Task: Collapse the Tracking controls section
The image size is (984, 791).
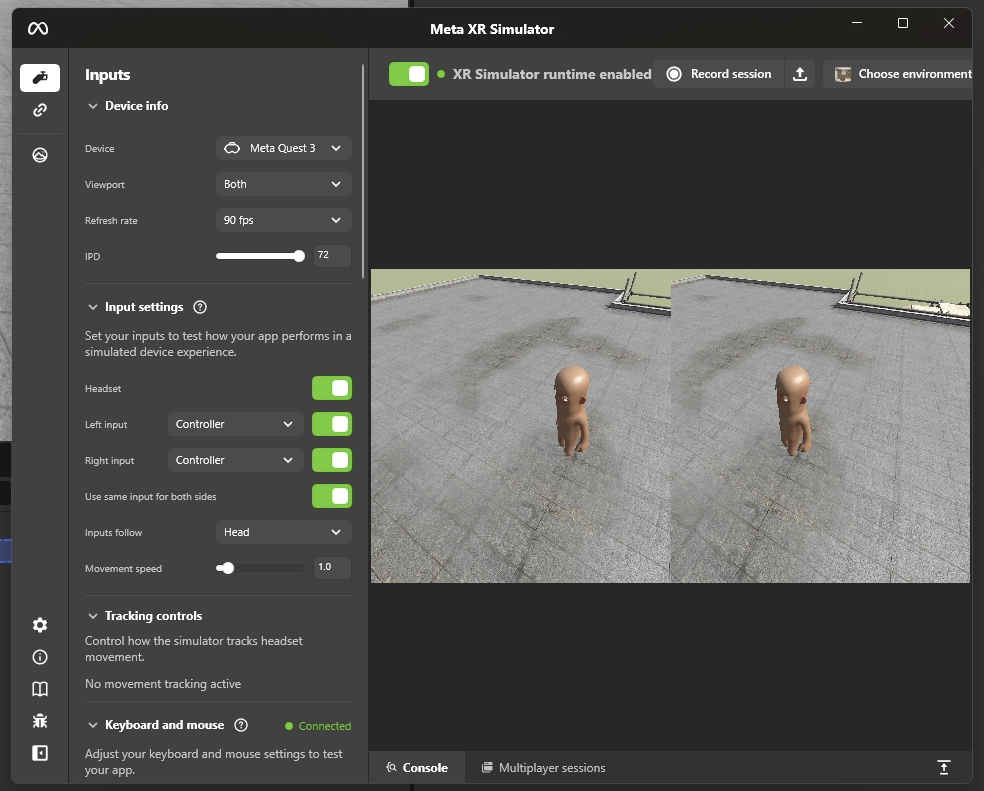Action: pyautogui.click(x=92, y=616)
